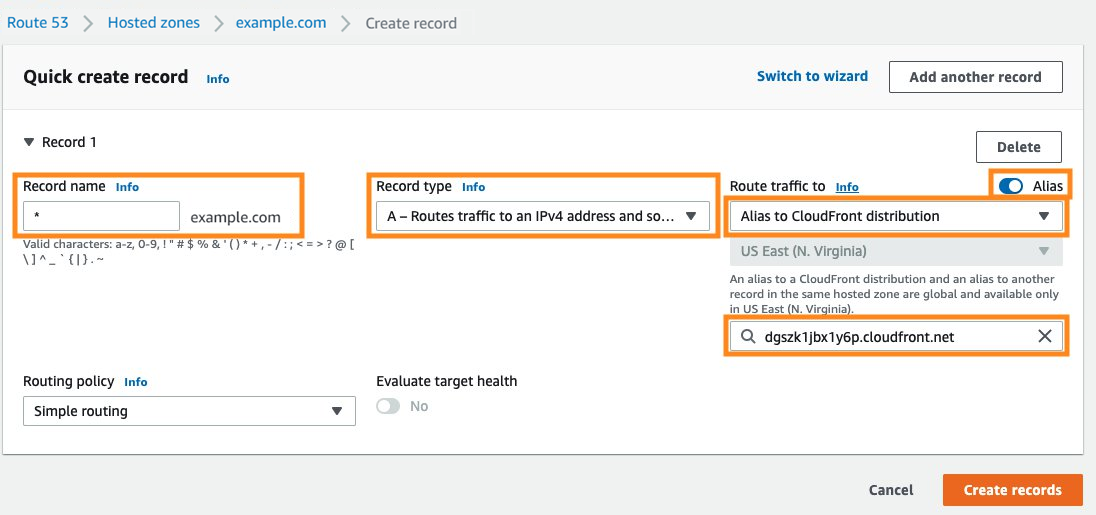Open the Alias to CloudFront distribution dropdown

895,216
